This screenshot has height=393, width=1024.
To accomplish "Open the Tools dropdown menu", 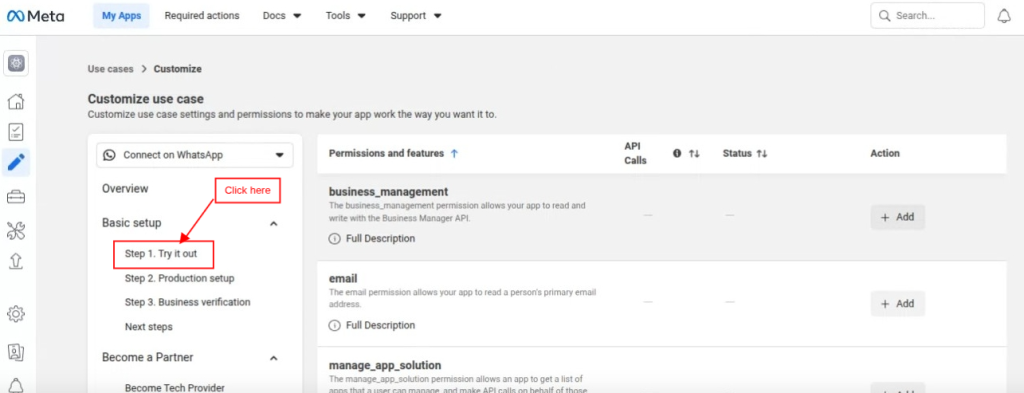I will 346,16.
